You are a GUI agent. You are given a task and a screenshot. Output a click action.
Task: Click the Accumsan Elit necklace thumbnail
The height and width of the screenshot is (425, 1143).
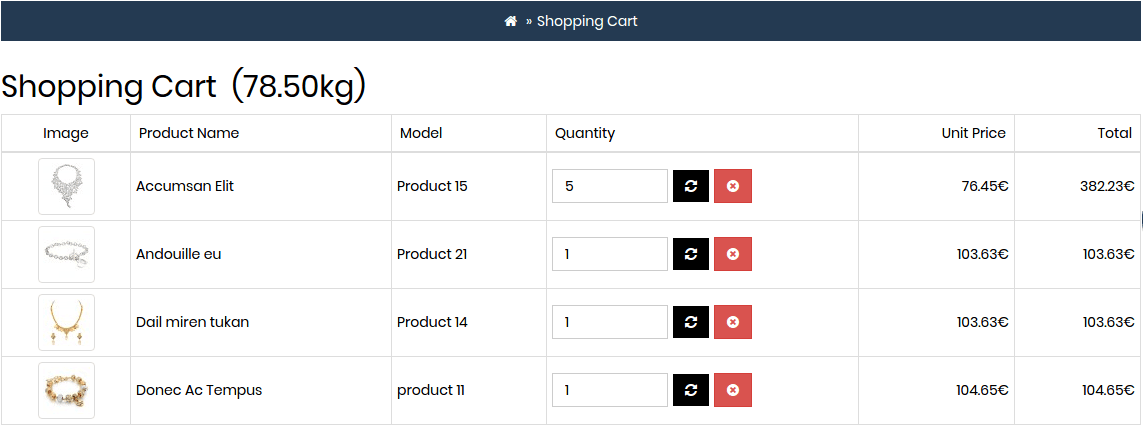point(66,186)
